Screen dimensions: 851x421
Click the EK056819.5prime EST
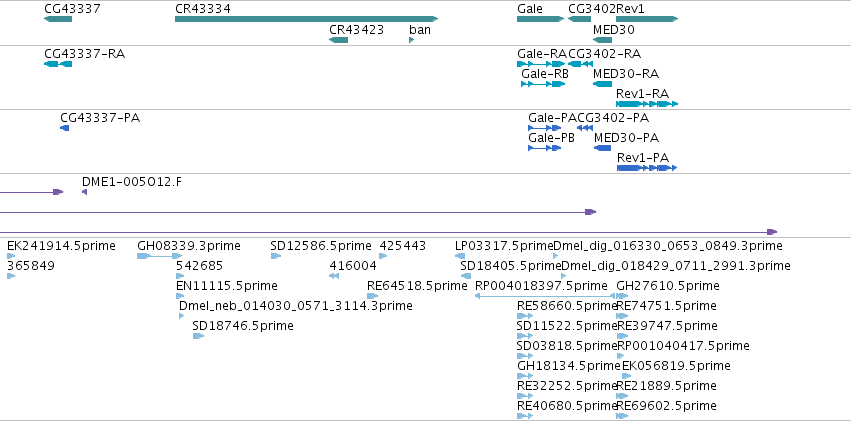[x=625, y=376]
